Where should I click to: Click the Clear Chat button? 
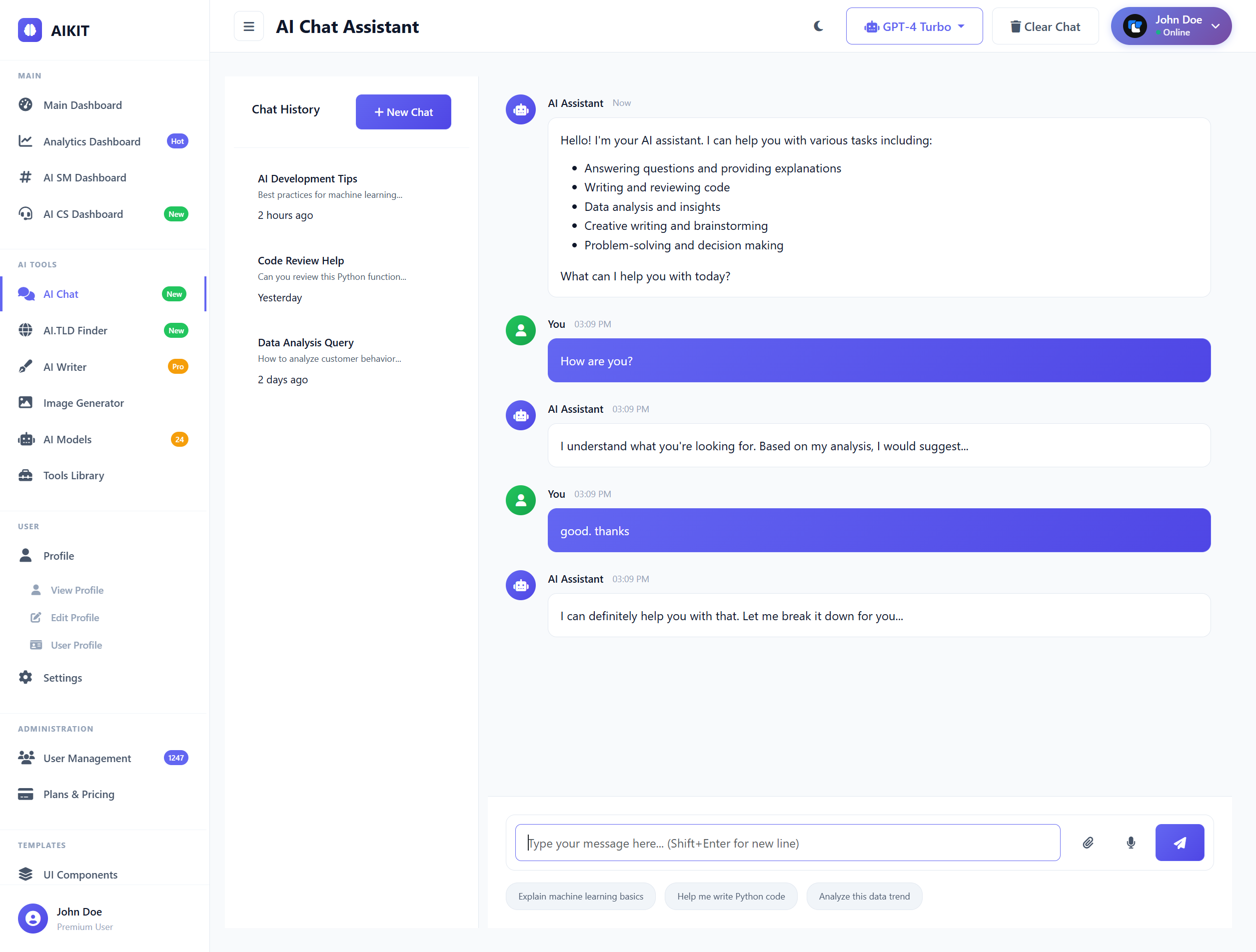tap(1045, 26)
